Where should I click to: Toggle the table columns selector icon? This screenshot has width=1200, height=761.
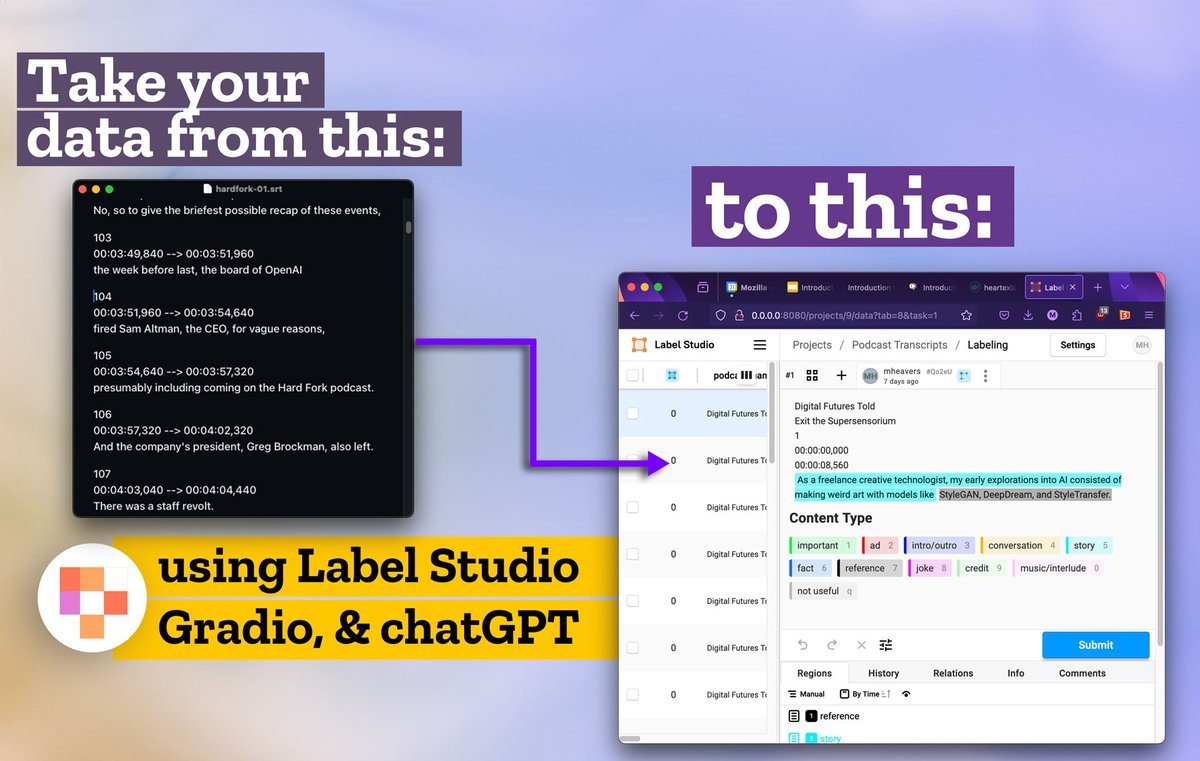745,375
